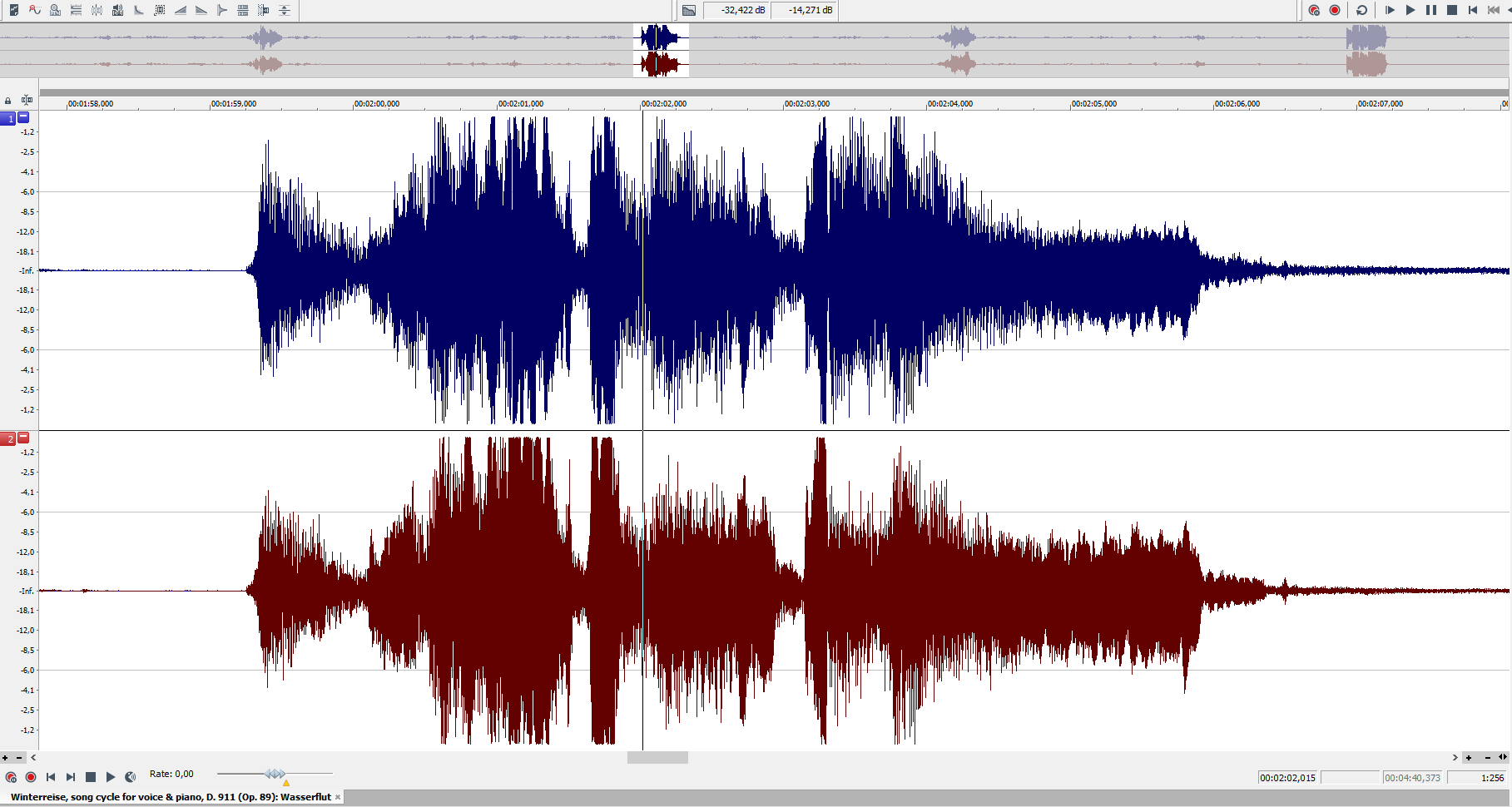Click Go to Start in the bottom transport bar
Viewport: 1512px width, 807px height.
click(51, 777)
